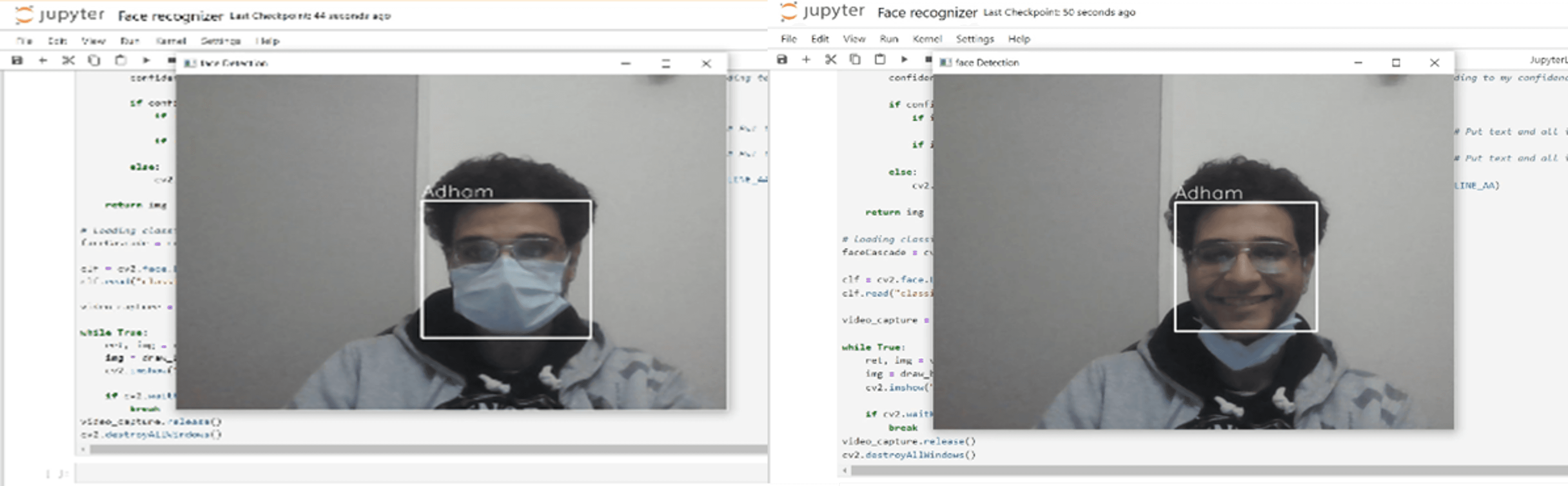Viewport: 1568px width, 486px height.
Task: Copy the selected cell
Action: point(94,61)
